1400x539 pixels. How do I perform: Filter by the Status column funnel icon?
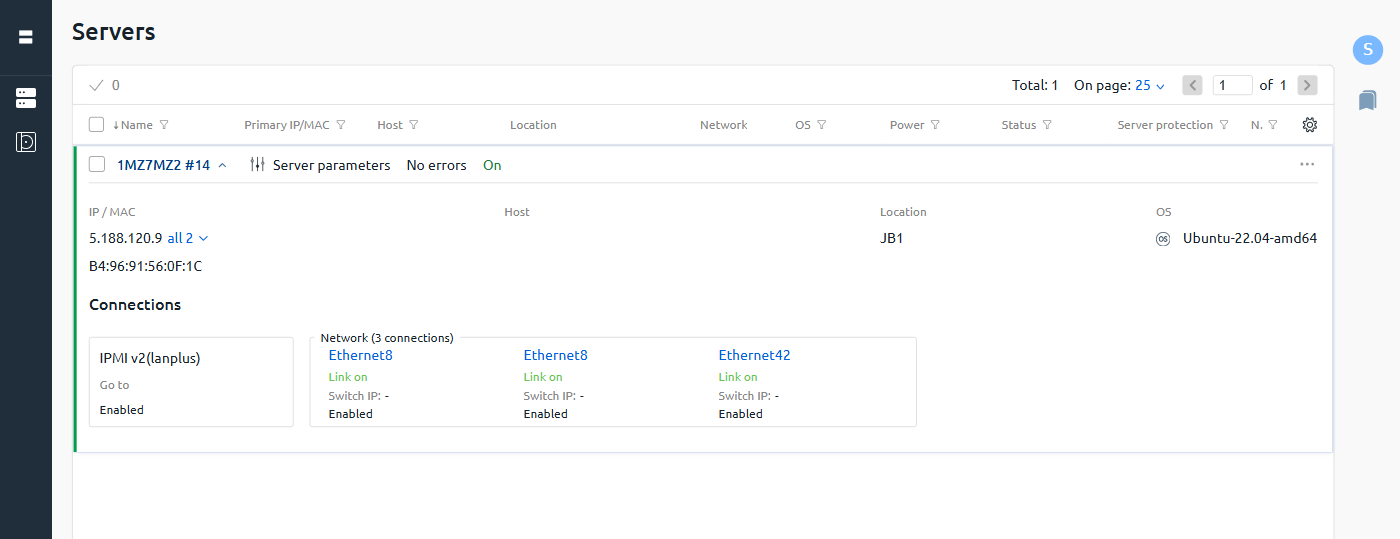(1047, 125)
